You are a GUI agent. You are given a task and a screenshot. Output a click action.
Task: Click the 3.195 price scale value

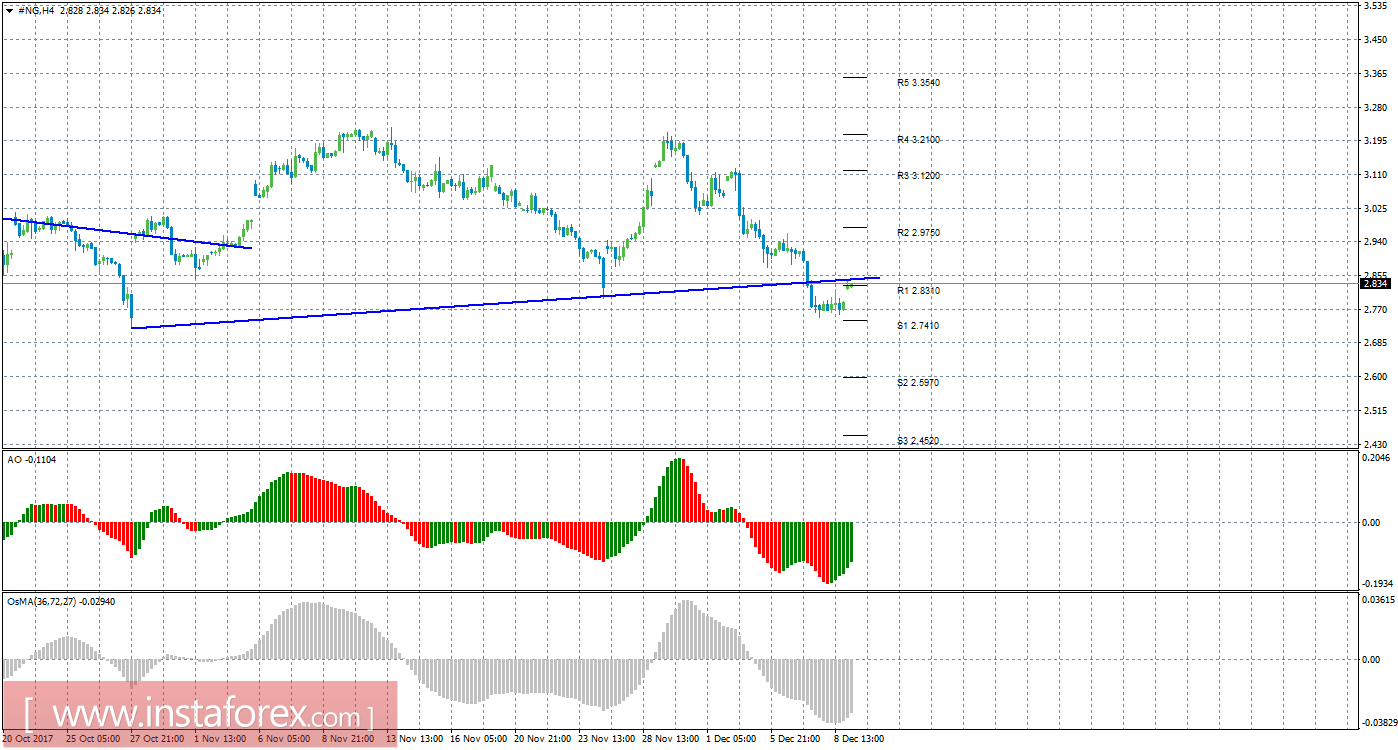(x=1375, y=141)
